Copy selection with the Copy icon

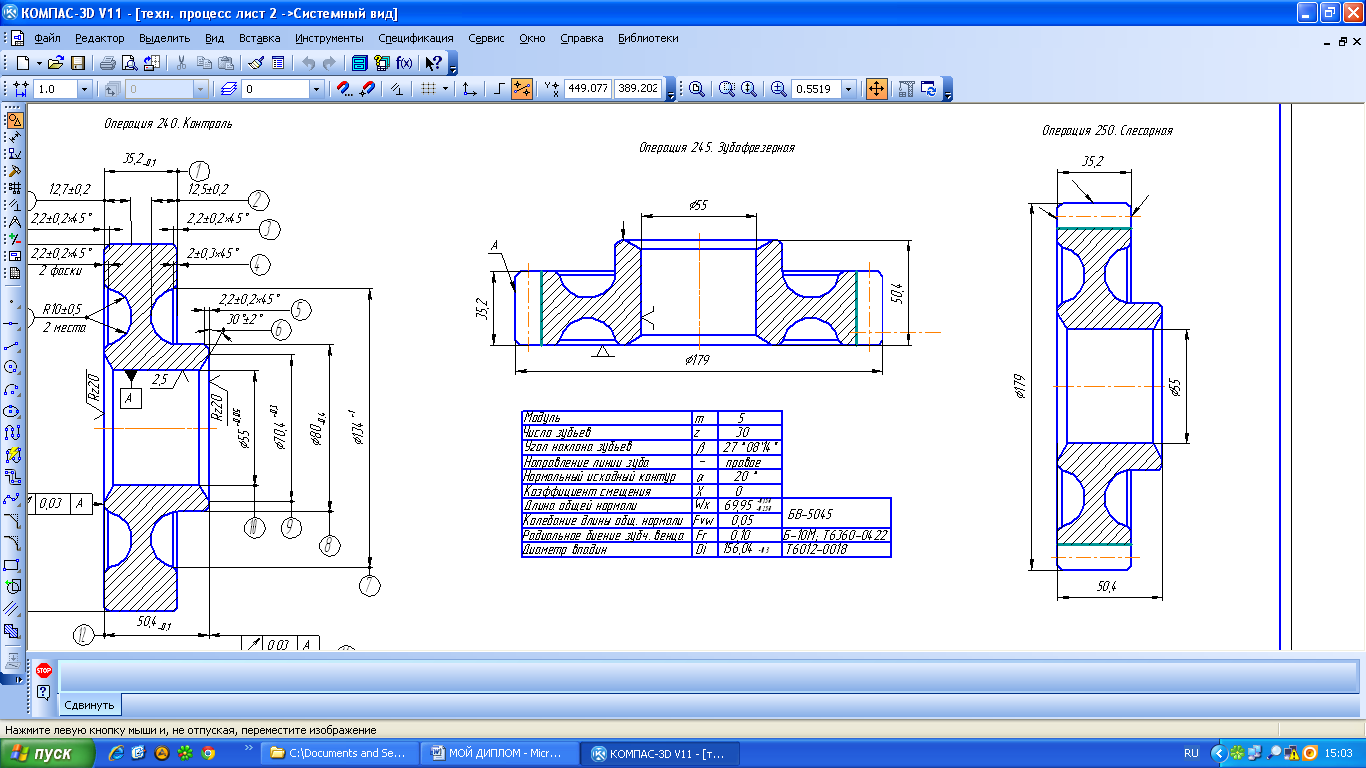click(203, 63)
